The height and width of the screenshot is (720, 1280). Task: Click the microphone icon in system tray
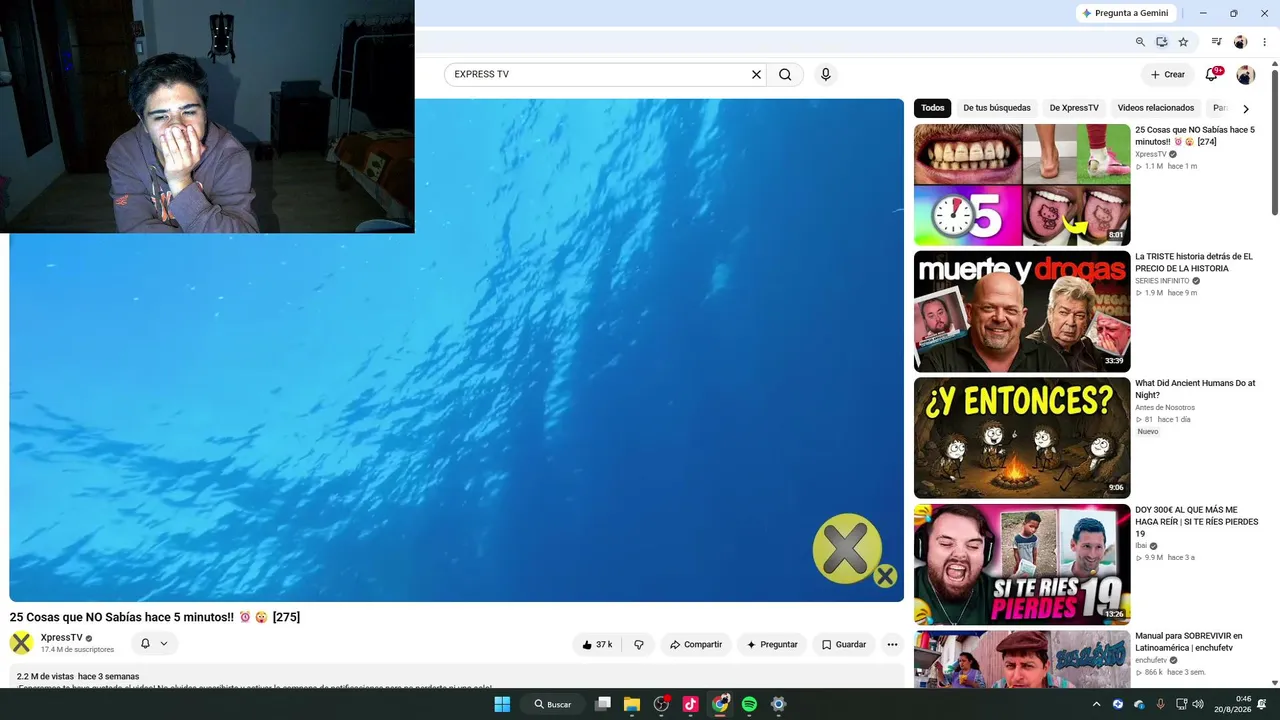point(1160,704)
